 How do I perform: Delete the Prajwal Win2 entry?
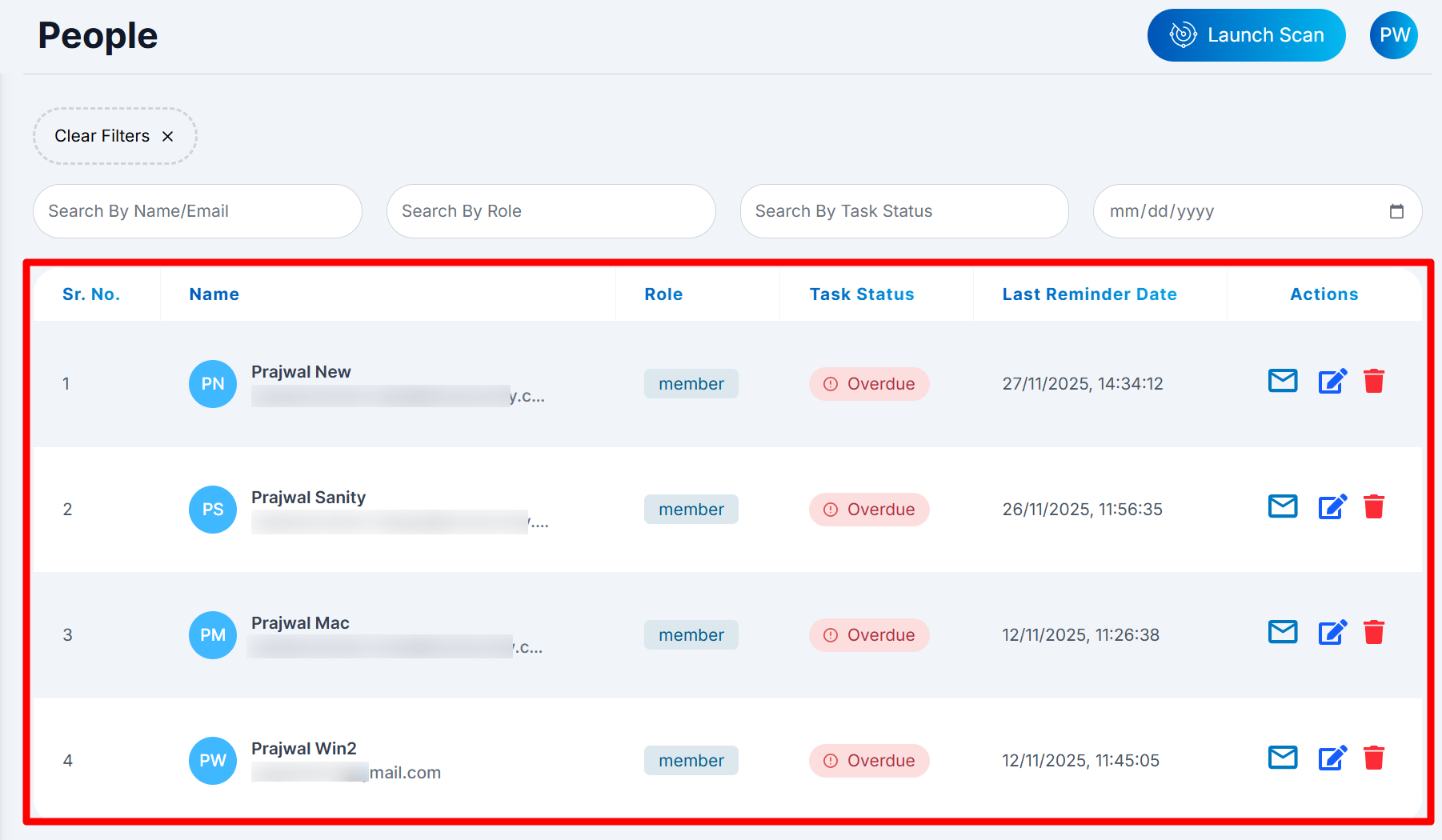point(1374,758)
